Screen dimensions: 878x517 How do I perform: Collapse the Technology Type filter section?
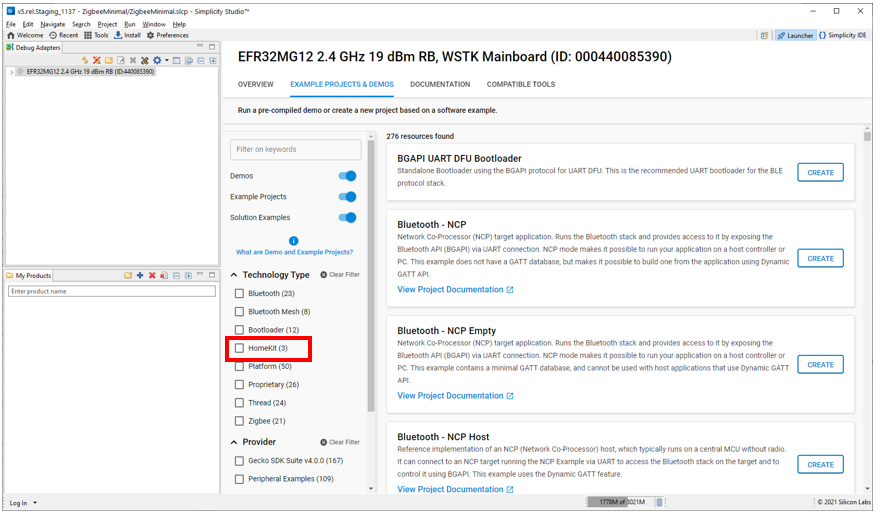[x=234, y=275]
